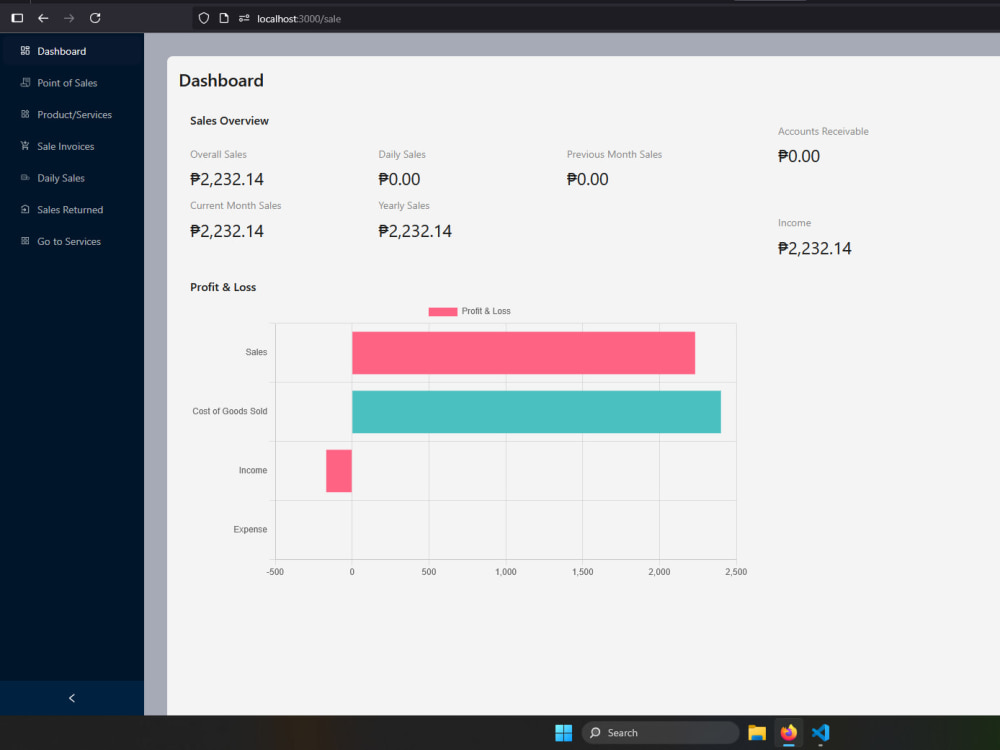This screenshot has width=1000, height=750.
Task: Click the 2,500 x-axis tick label
Action: tap(736, 572)
